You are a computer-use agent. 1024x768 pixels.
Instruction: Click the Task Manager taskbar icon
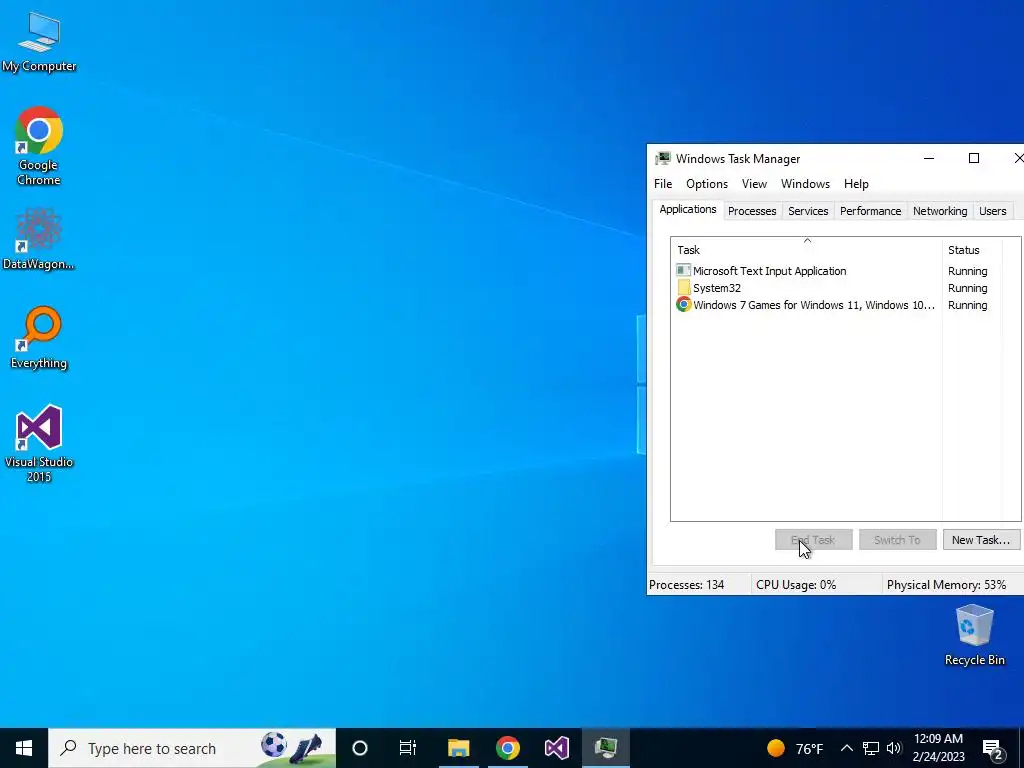point(606,748)
